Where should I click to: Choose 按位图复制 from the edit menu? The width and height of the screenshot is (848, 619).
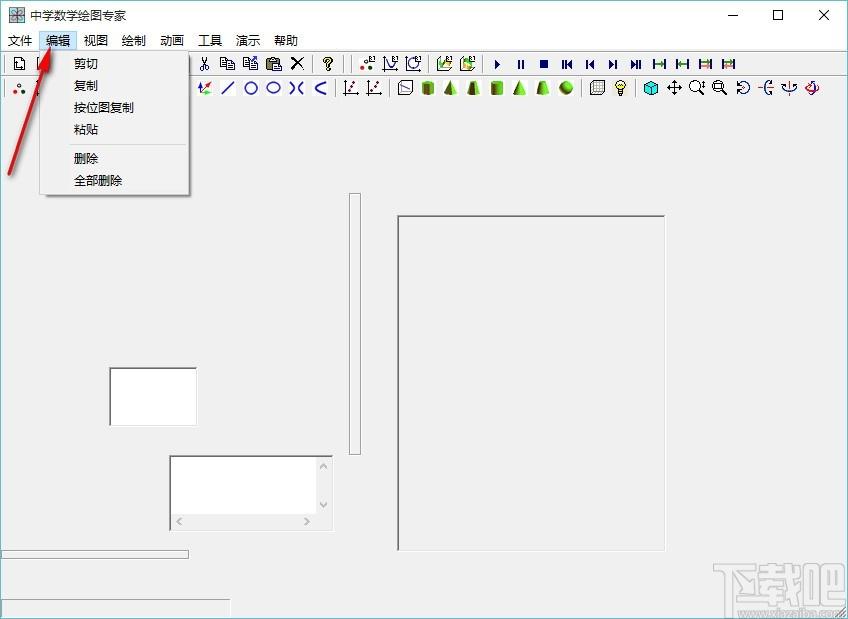tap(104, 108)
